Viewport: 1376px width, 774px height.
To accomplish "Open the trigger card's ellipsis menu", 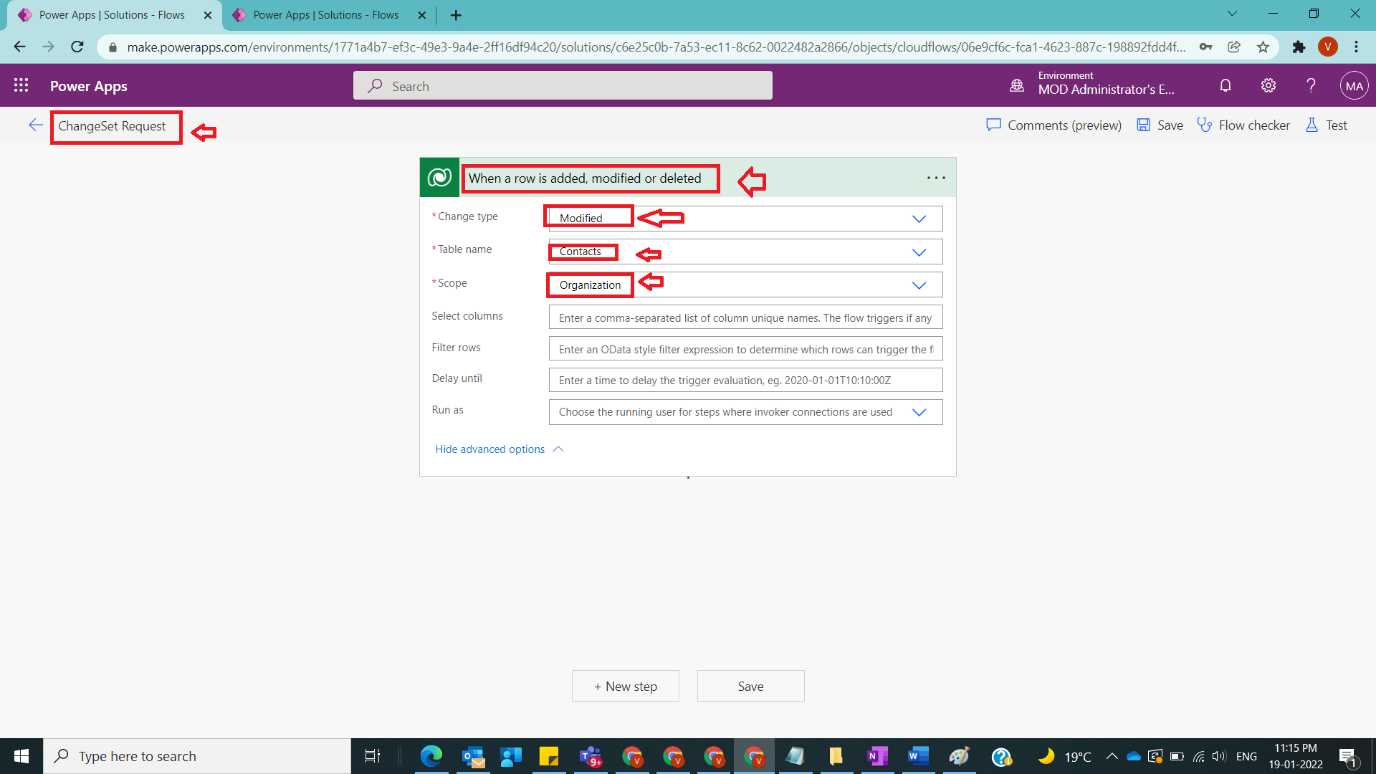I will [x=936, y=176].
